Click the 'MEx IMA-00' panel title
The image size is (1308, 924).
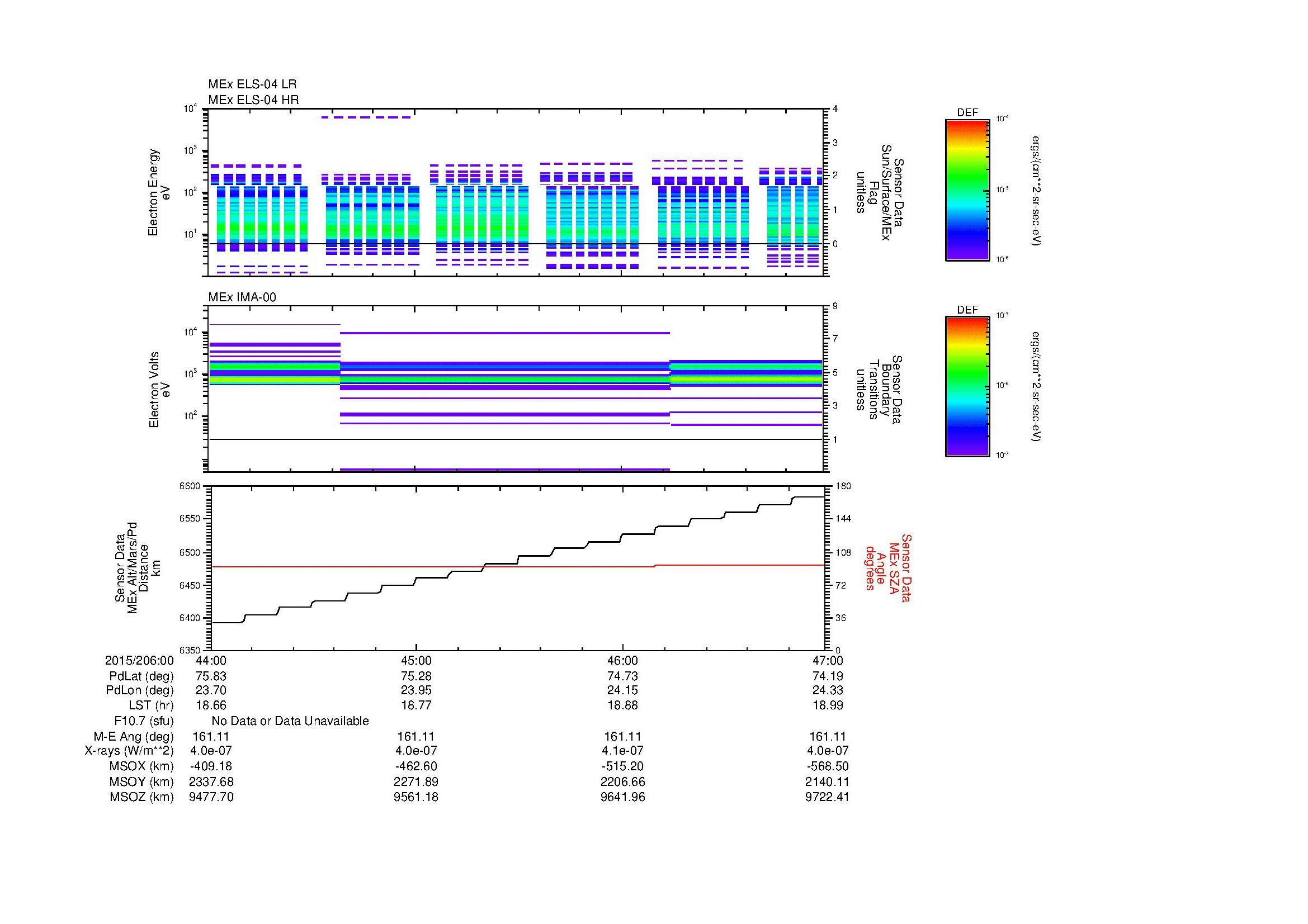pos(242,297)
